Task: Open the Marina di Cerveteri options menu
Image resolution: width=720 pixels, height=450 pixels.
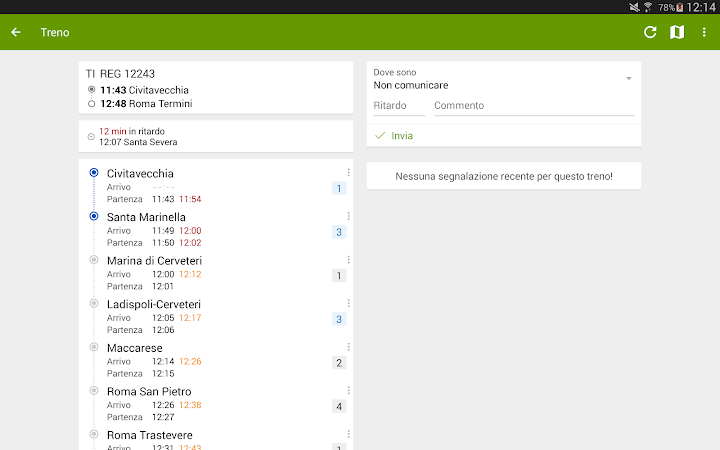Action: point(349,259)
